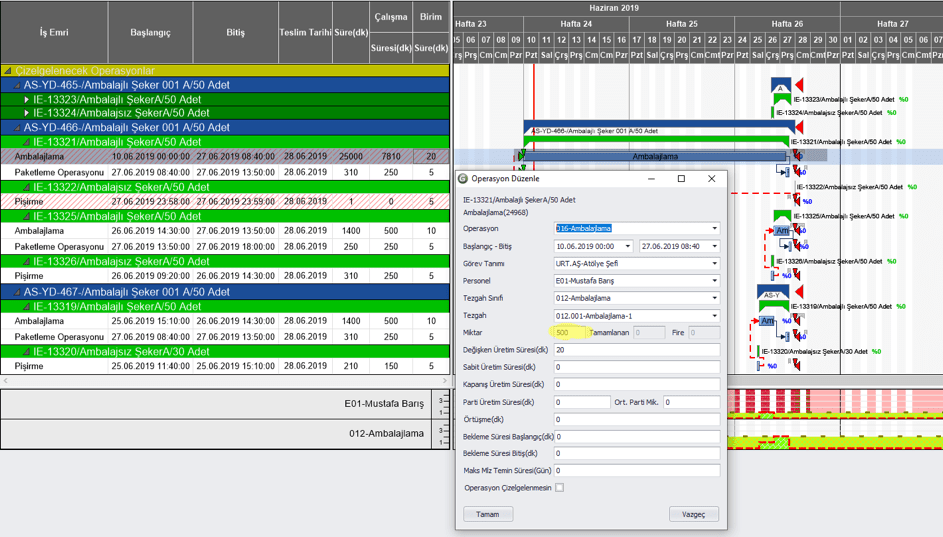943x537 pixels.
Task: Collapse the AS-YD-467 order row
Action: click(17, 292)
